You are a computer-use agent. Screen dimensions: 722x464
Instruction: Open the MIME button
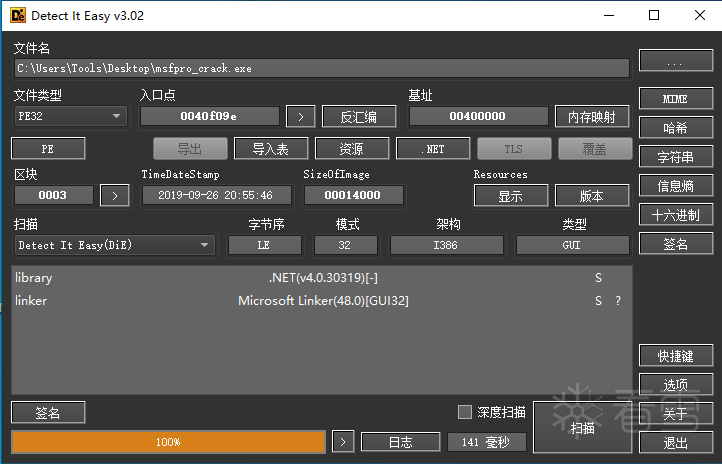click(x=675, y=99)
